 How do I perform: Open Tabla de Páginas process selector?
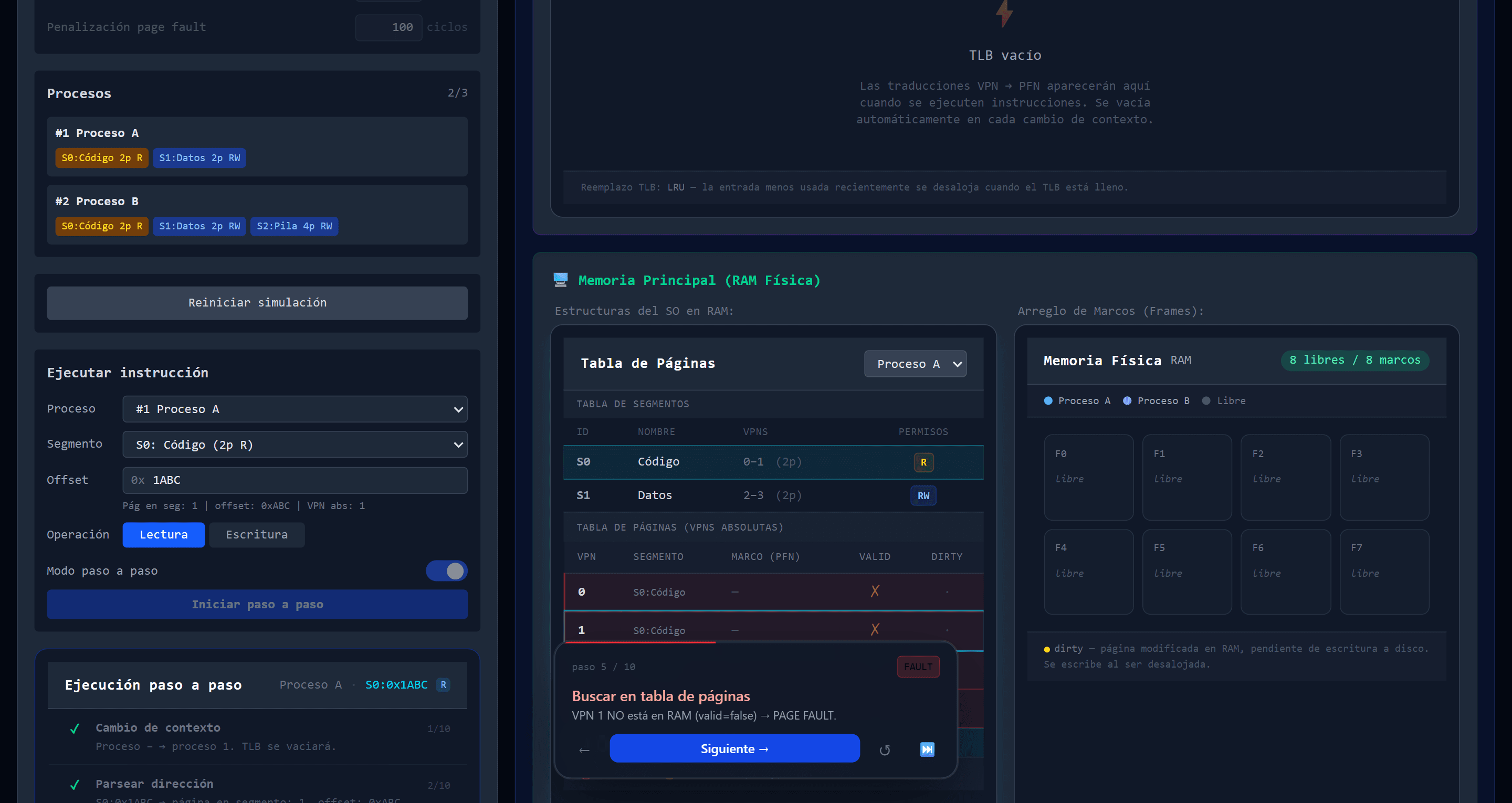pyautogui.click(x=915, y=364)
